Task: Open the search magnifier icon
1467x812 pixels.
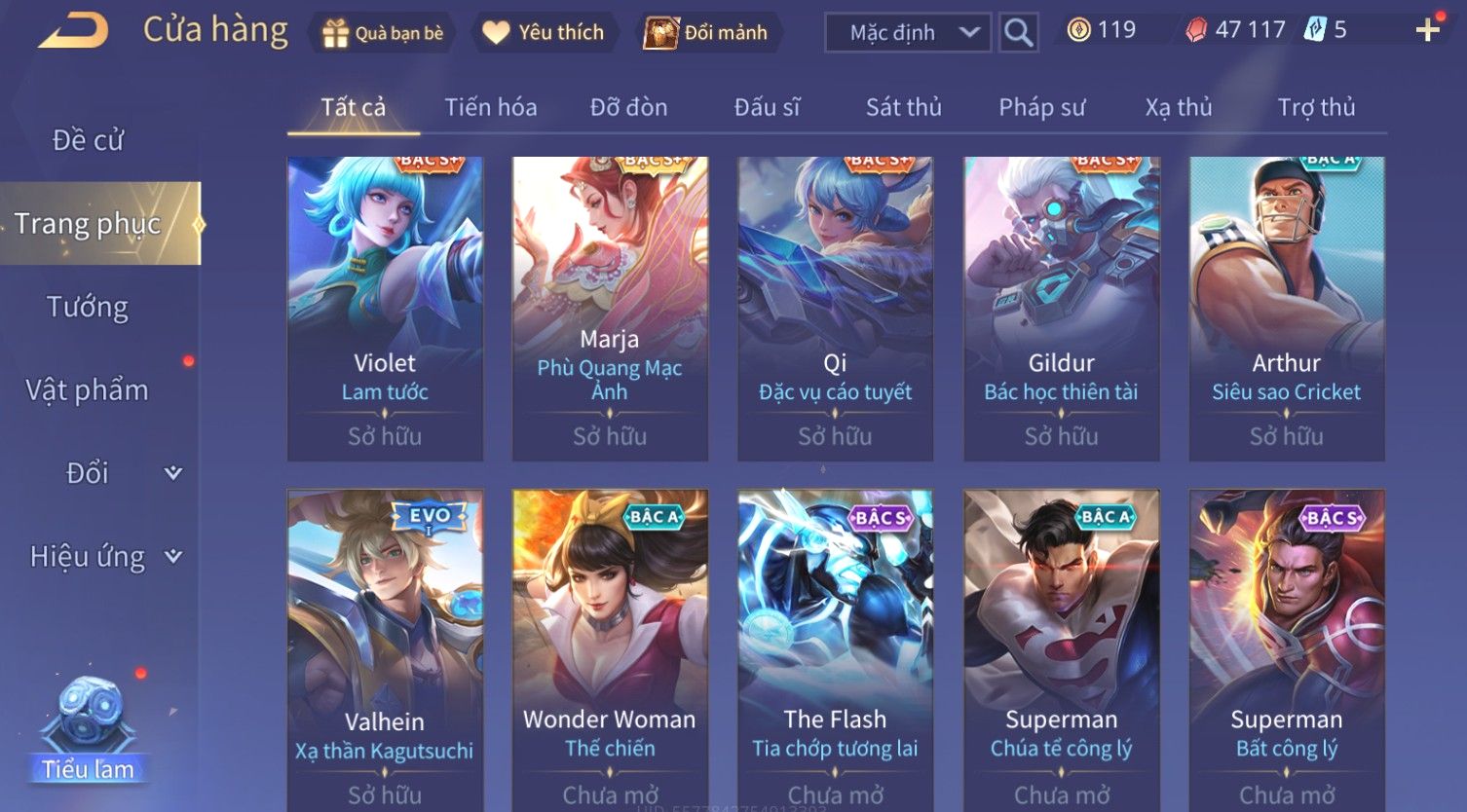Action: click(1018, 32)
